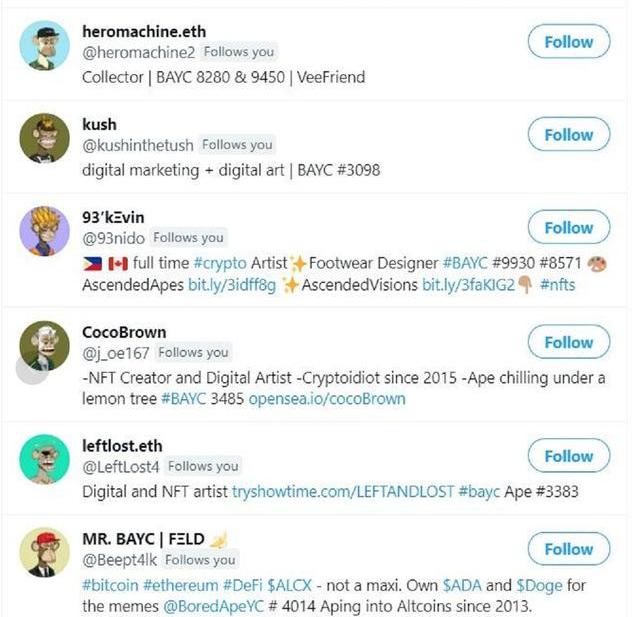Click kush's ape avatar picture
The height and width of the screenshot is (617, 640).
(x=44, y=138)
